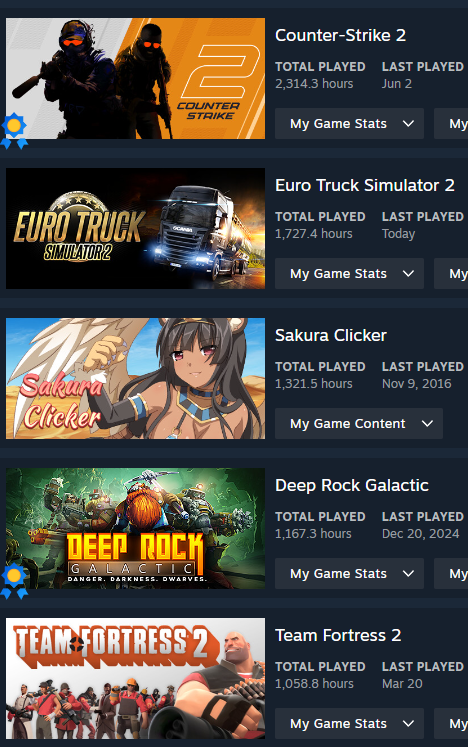Expand Euro Truck Simulator 2 My Game Stats

tap(349, 274)
